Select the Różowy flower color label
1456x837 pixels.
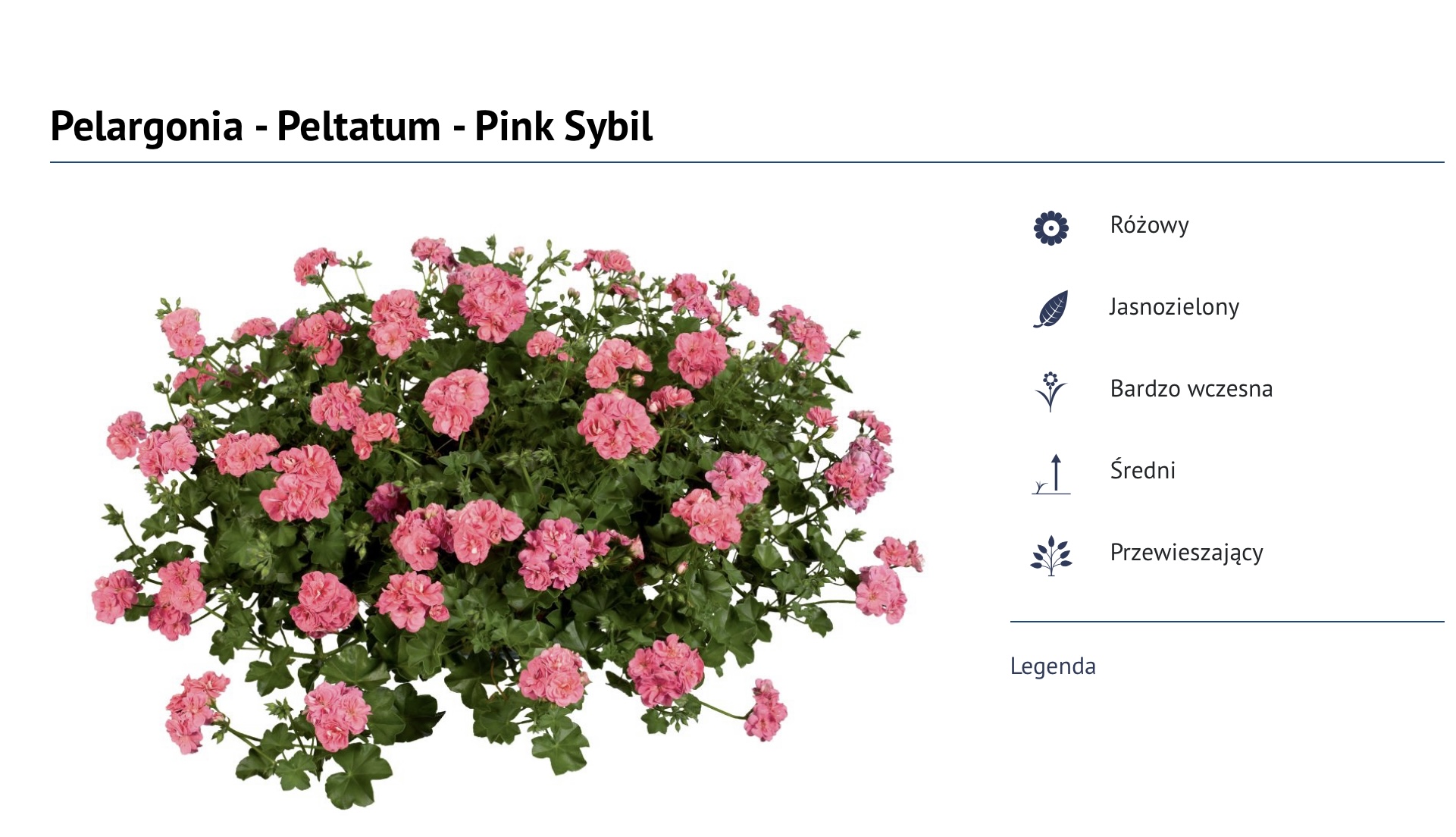click(1149, 225)
